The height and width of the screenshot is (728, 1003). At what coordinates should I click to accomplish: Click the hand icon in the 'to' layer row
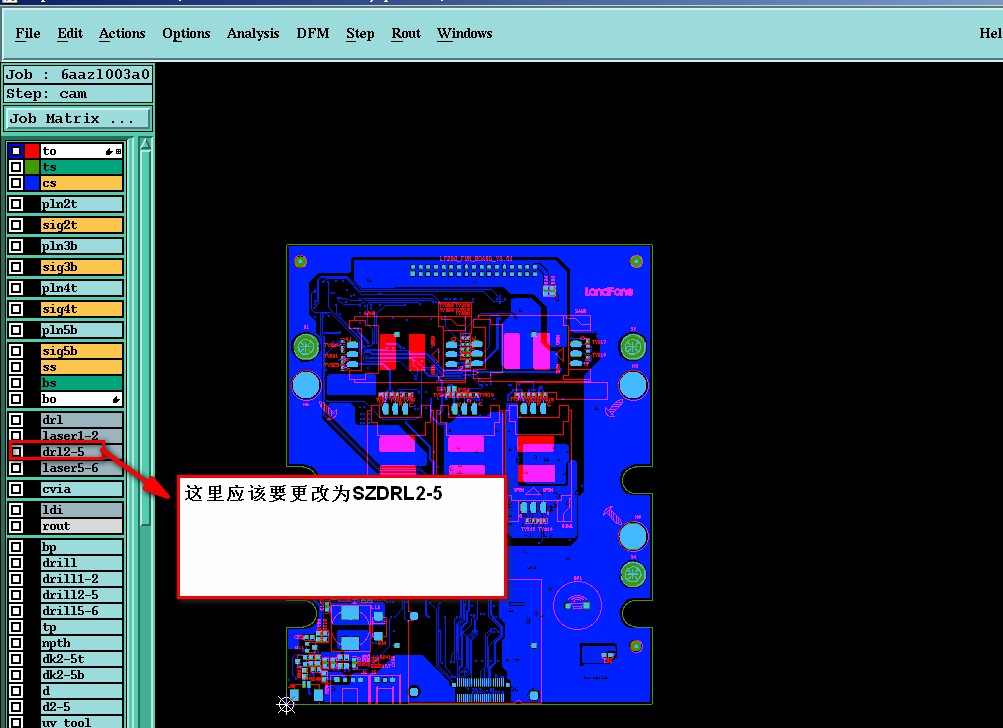pyautogui.click(x=109, y=152)
